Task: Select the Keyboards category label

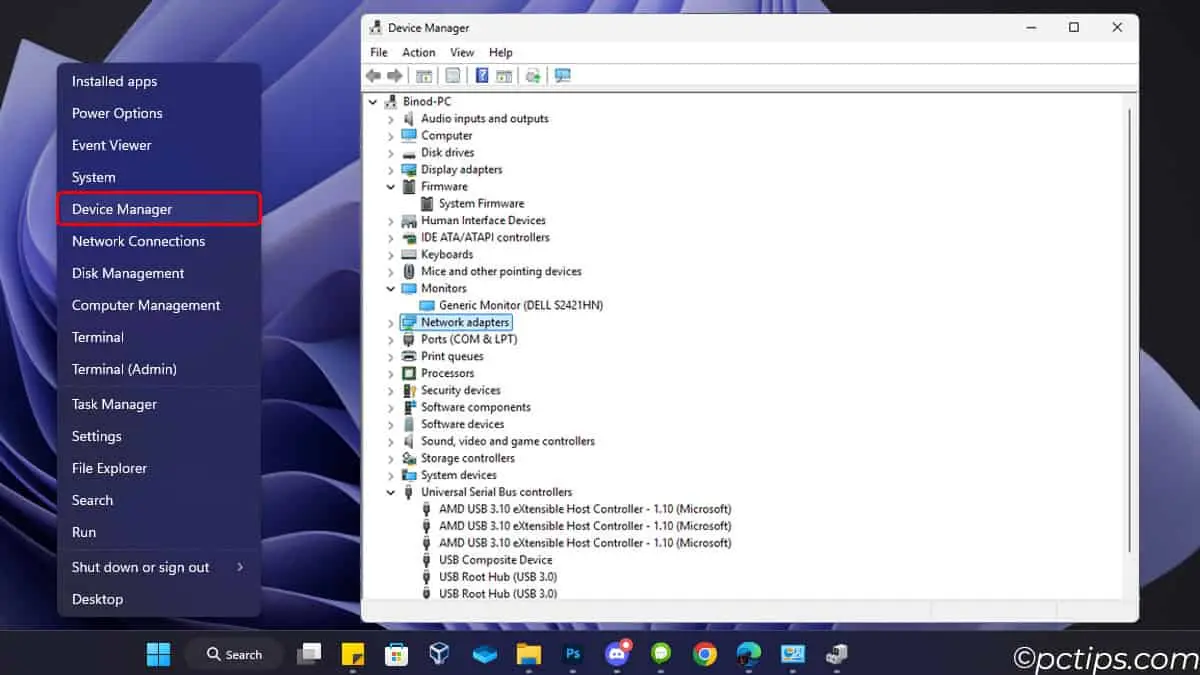Action: [447, 255]
